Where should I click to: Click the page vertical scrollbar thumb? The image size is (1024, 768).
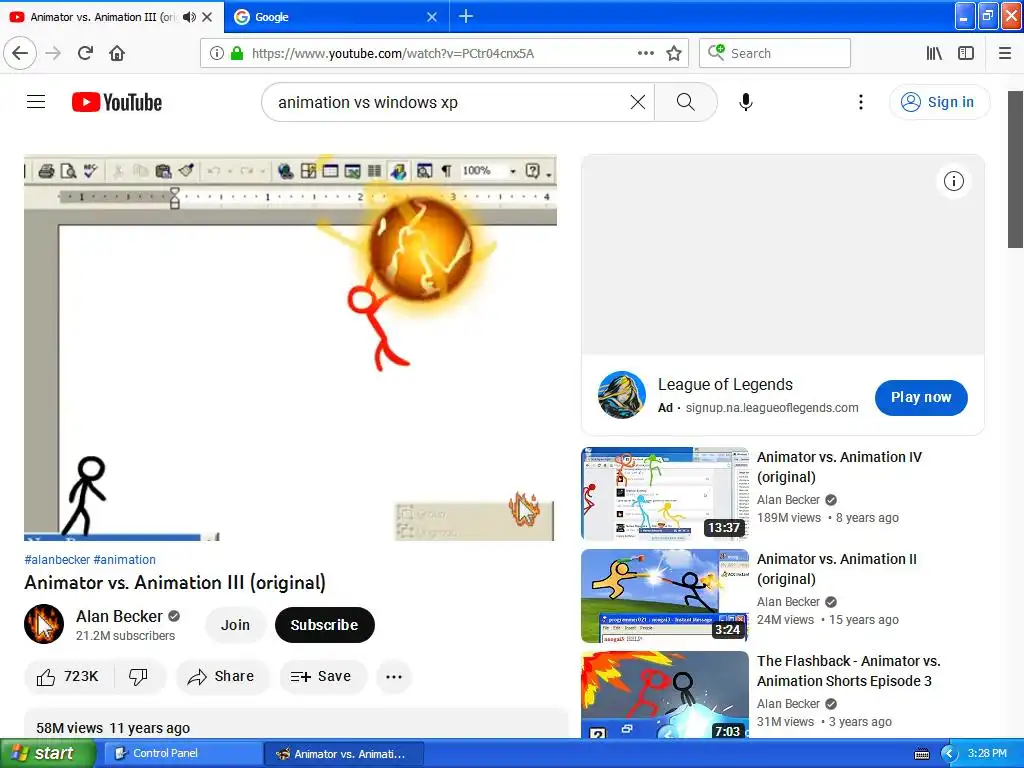[x=1015, y=170]
